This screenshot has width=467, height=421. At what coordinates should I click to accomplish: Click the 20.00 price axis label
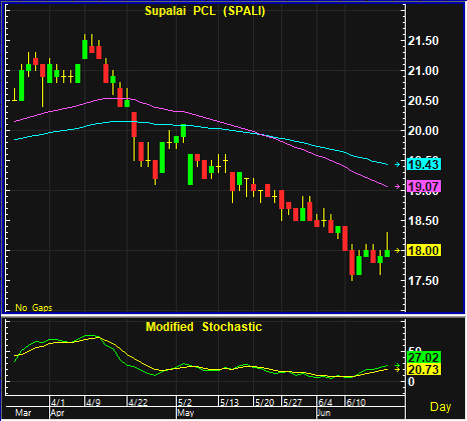tap(423, 131)
